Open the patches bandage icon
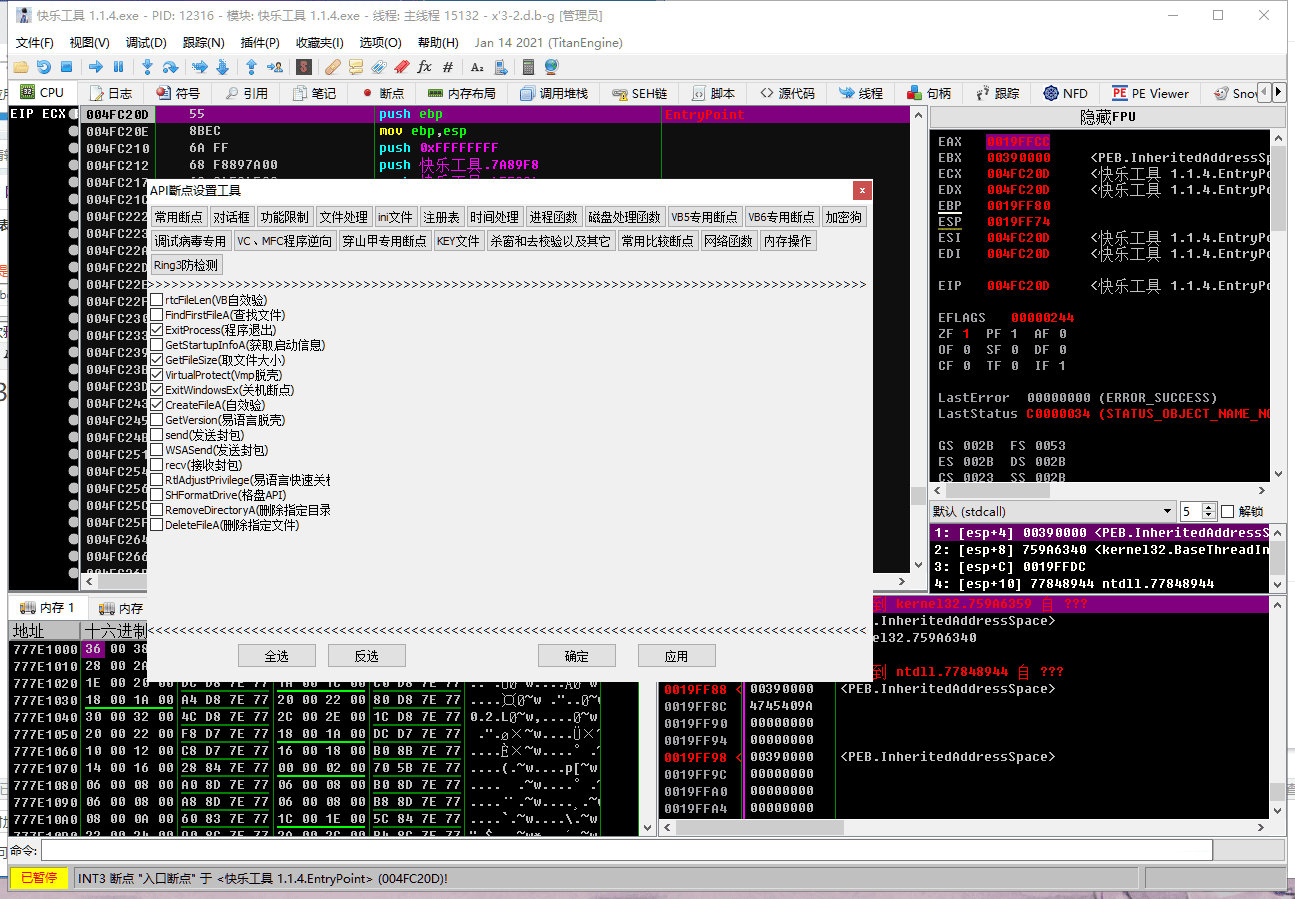The height and width of the screenshot is (899, 1295). coord(333,67)
